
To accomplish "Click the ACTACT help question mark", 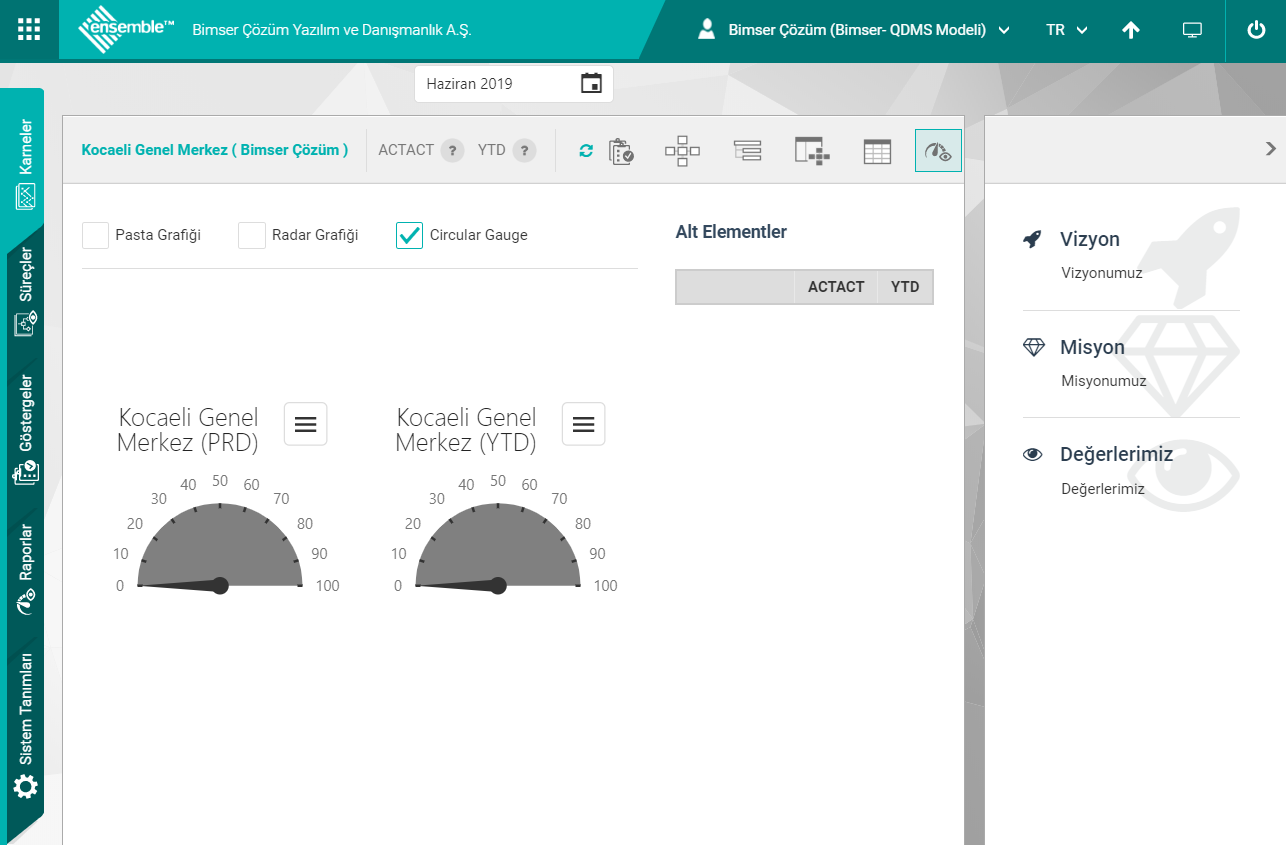I will [x=452, y=151].
